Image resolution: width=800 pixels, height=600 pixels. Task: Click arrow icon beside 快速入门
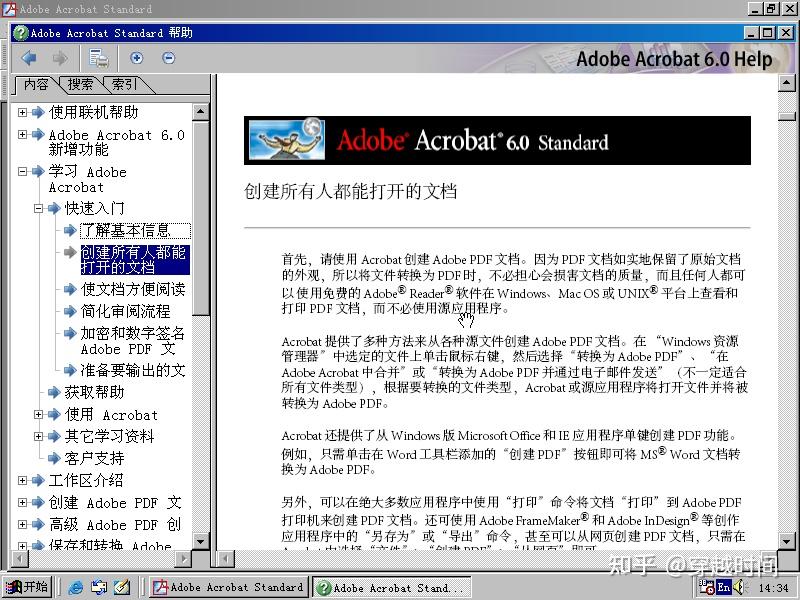point(54,208)
